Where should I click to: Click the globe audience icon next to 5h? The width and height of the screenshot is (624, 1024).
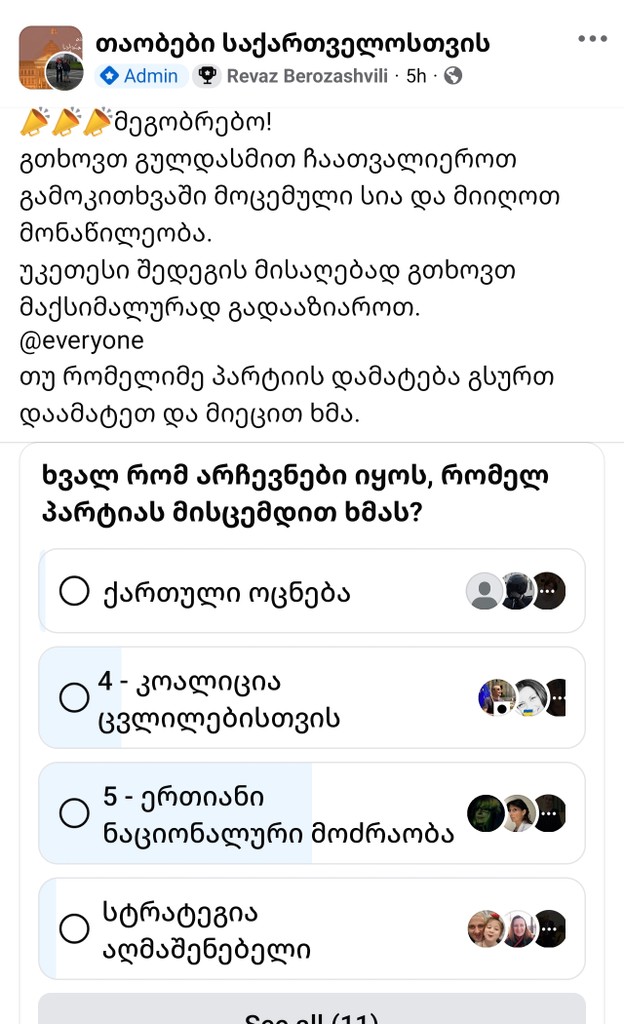tap(452, 73)
